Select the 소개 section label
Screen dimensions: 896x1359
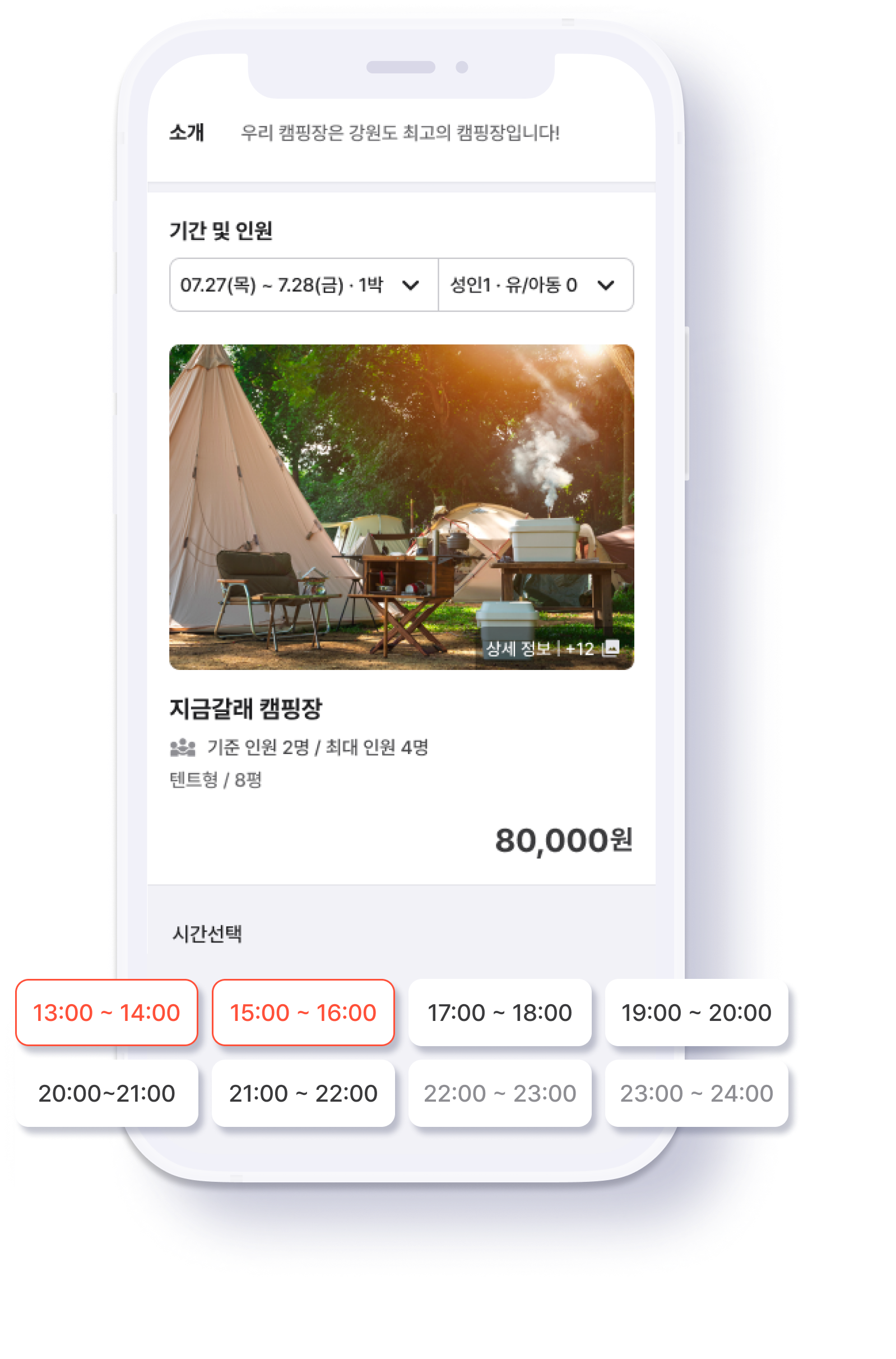(187, 132)
